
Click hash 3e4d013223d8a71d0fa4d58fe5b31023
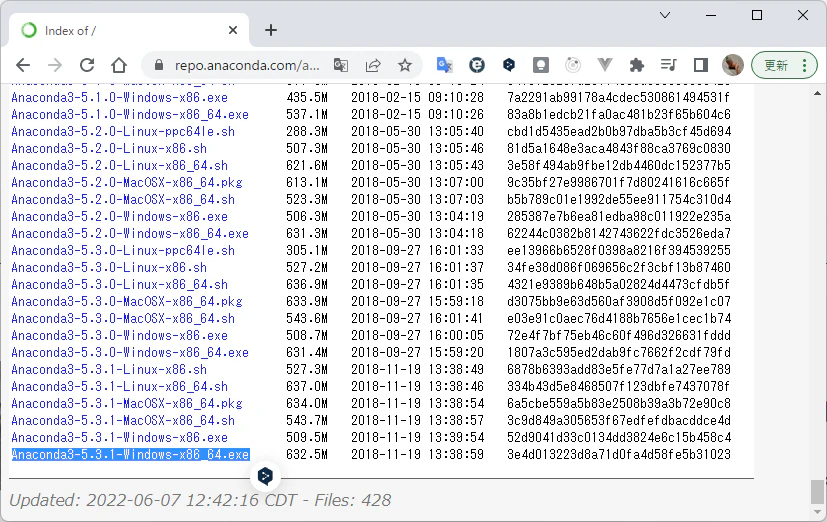619,455
